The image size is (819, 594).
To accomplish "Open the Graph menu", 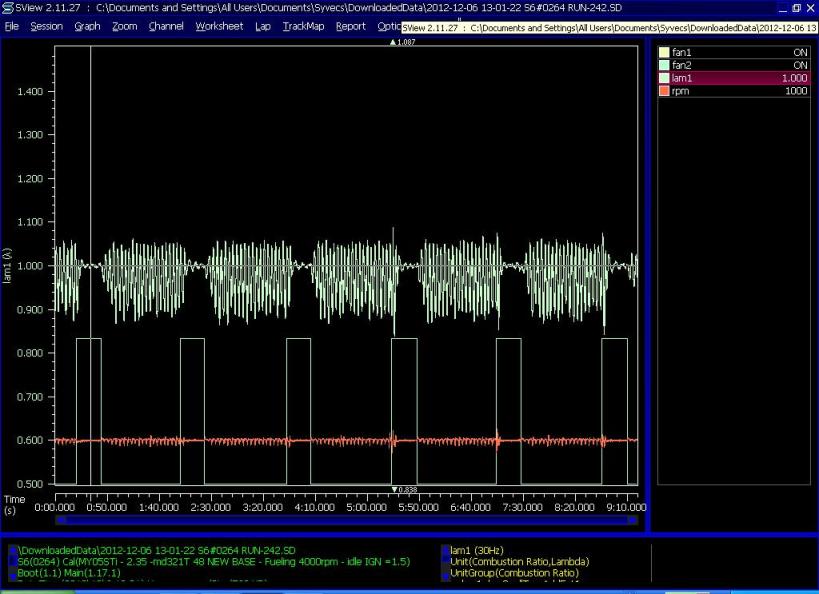I will [87, 26].
